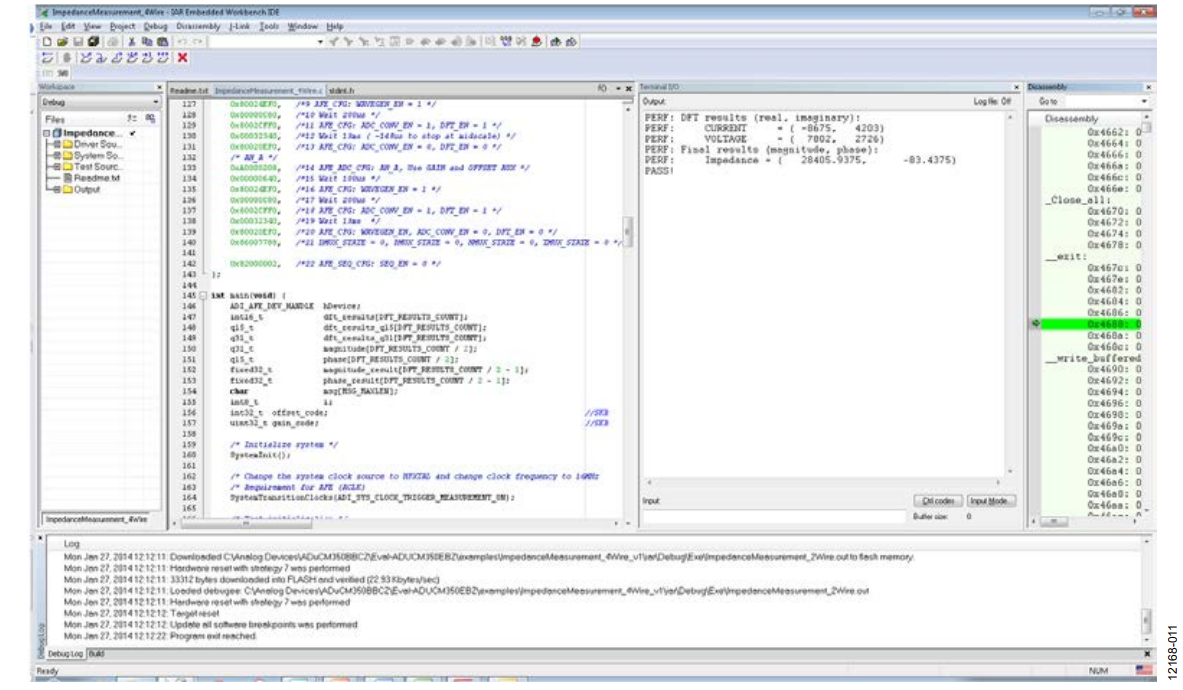Select the ImpedanceMeasurement_4Wire workspace tab
The width and height of the screenshot is (1183, 690).
tap(96, 520)
